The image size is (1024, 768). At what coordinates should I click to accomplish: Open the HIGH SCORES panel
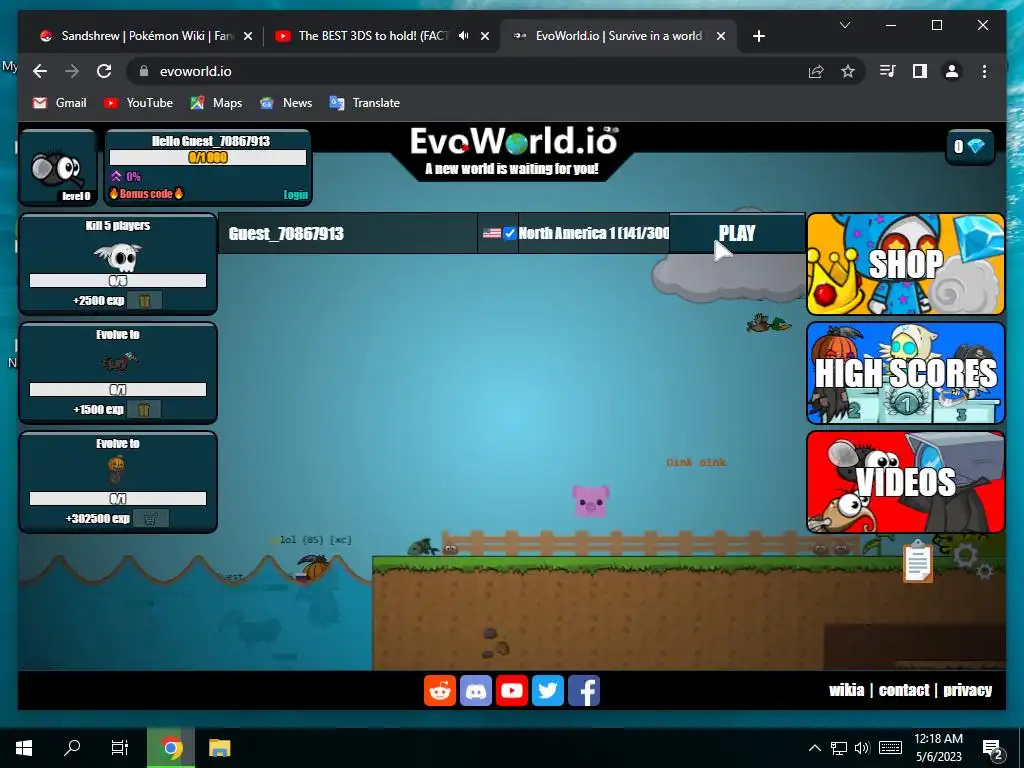pos(906,373)
